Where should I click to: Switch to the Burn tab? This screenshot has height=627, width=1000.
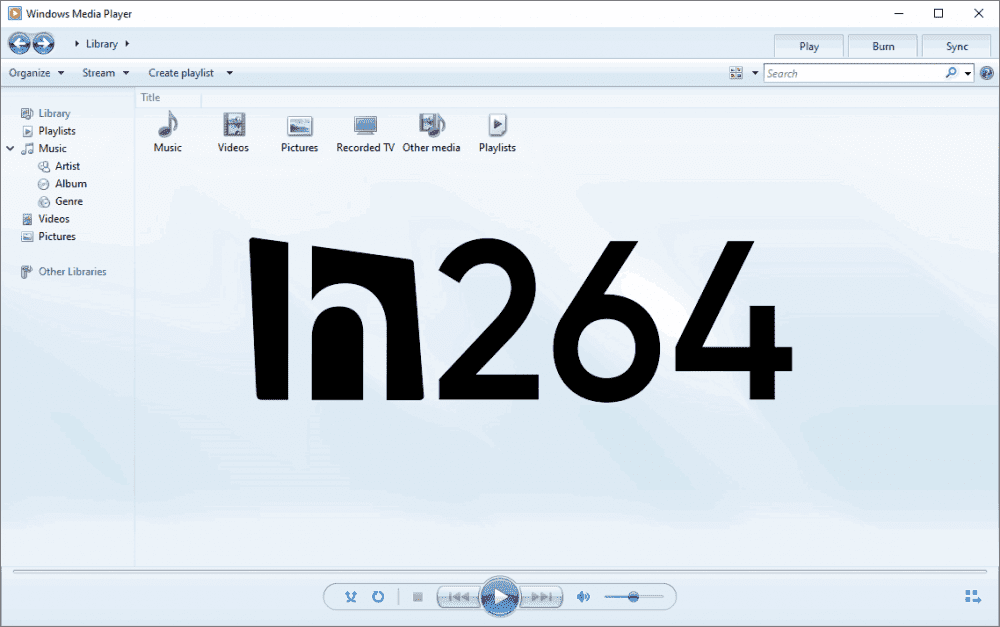click(883, 46)
